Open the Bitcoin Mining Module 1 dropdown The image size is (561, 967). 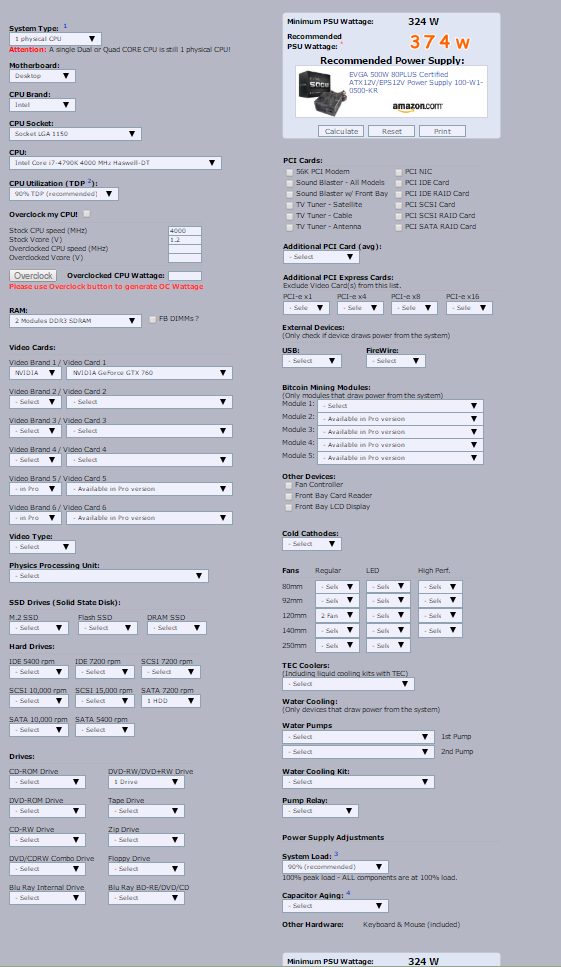(x=400, y=406)
